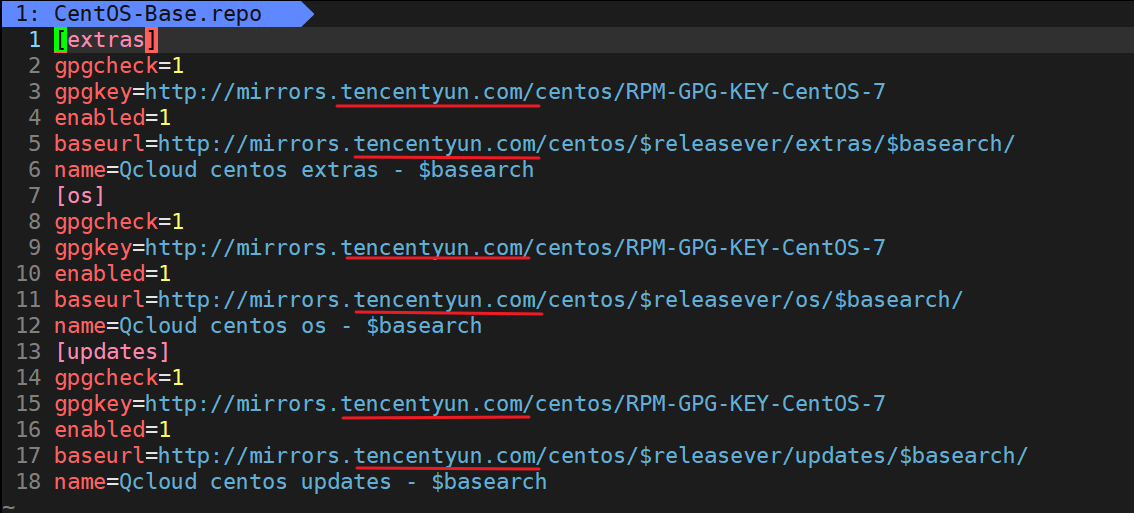Click the [os] section header
Image resolution: width=1134 pixels, height=513 pixels.
pyautogui.click(x=79, y=196)
